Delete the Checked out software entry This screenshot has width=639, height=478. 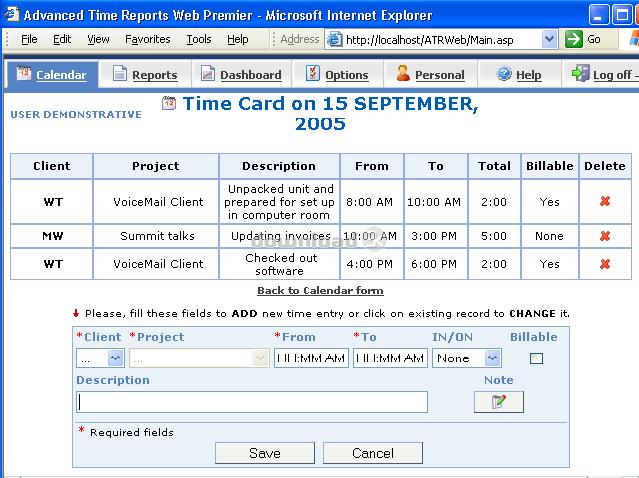click(x=605, y=264)
